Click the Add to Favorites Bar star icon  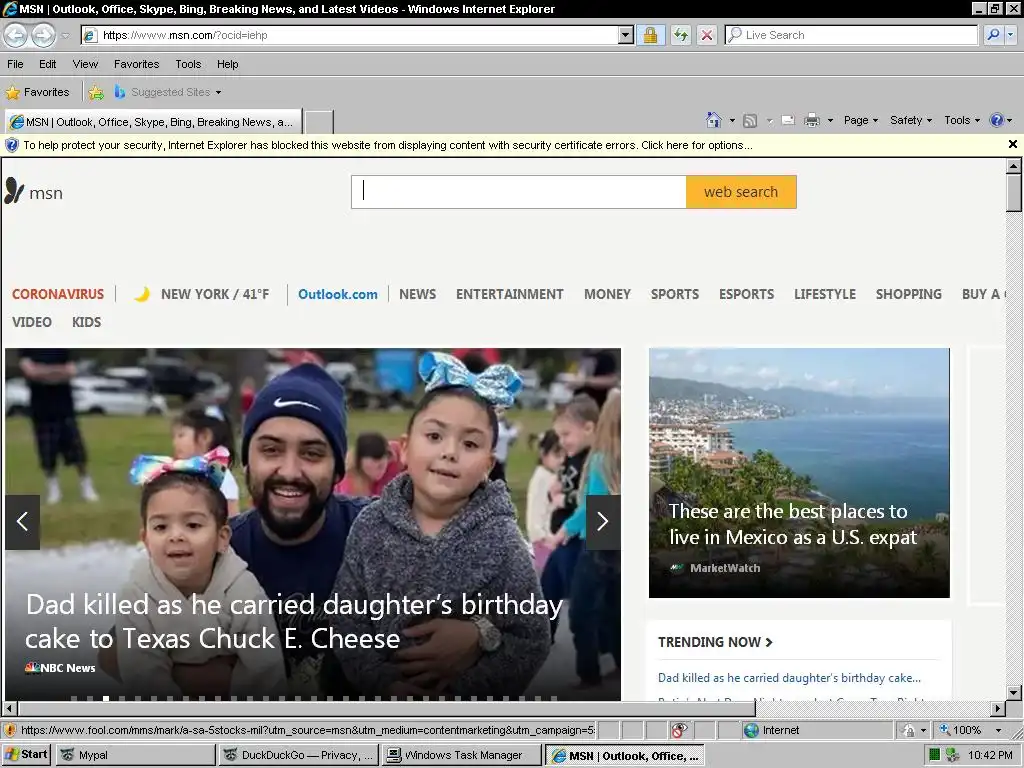[96, 92]
